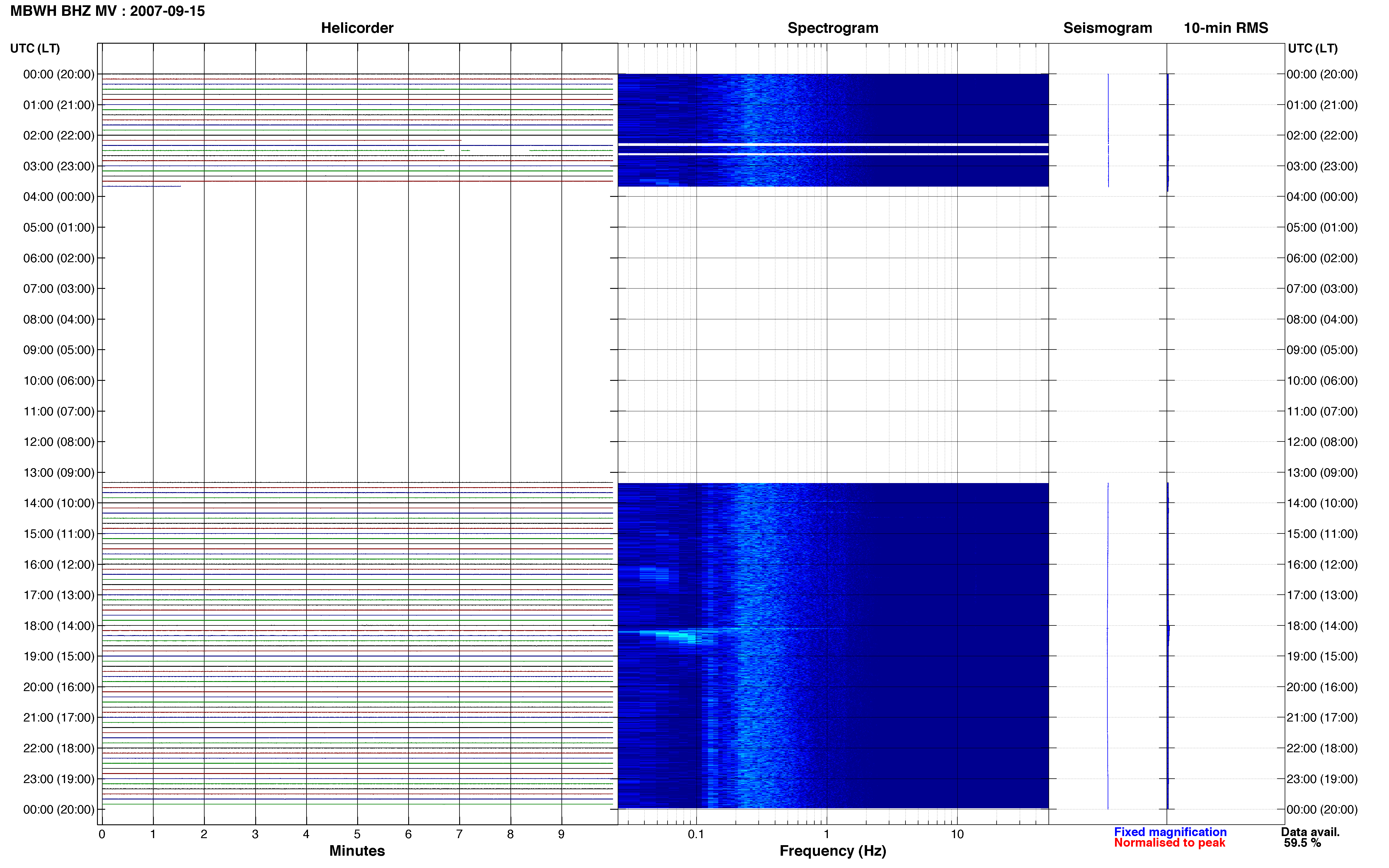Click minute tick 9 under the Helicorder

pos(561,834)
